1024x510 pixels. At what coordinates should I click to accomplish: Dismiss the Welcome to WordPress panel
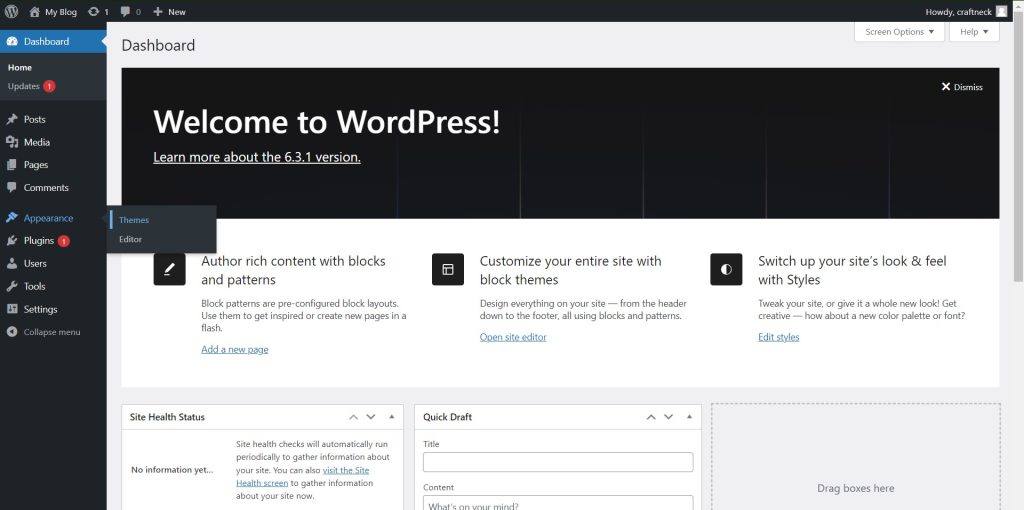coord(961,87)
